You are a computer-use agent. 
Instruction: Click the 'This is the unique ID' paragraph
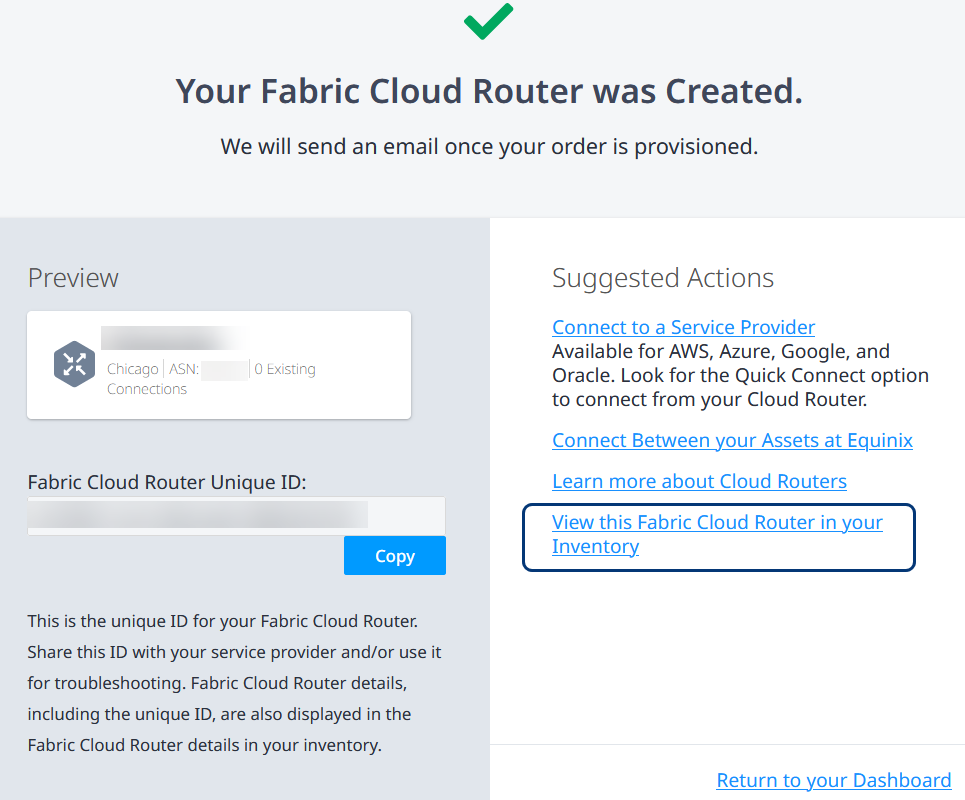234,683
